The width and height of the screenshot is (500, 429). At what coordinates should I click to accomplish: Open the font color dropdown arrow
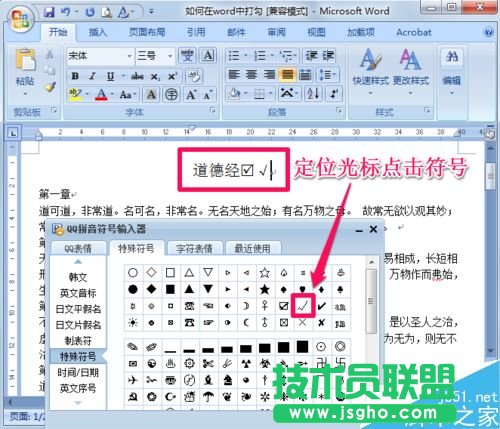pyautogui.click(x=112, y=95)
